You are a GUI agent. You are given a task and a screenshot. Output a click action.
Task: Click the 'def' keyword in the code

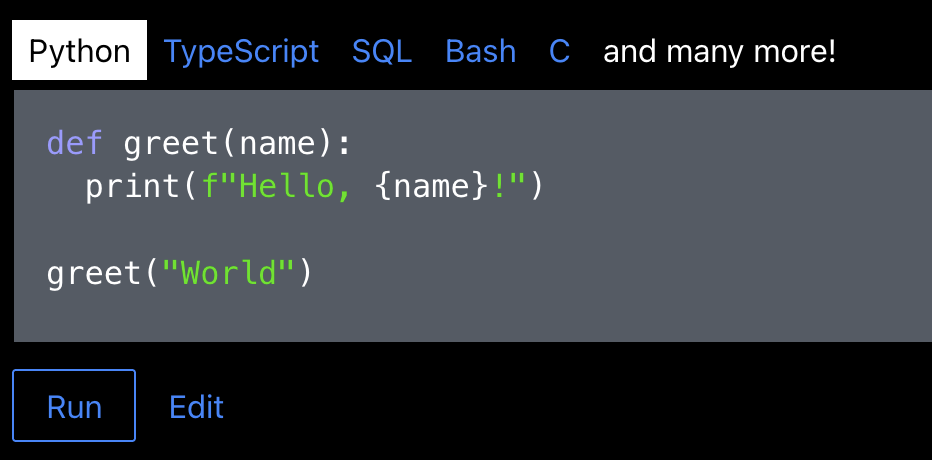(x=75, y=144)
